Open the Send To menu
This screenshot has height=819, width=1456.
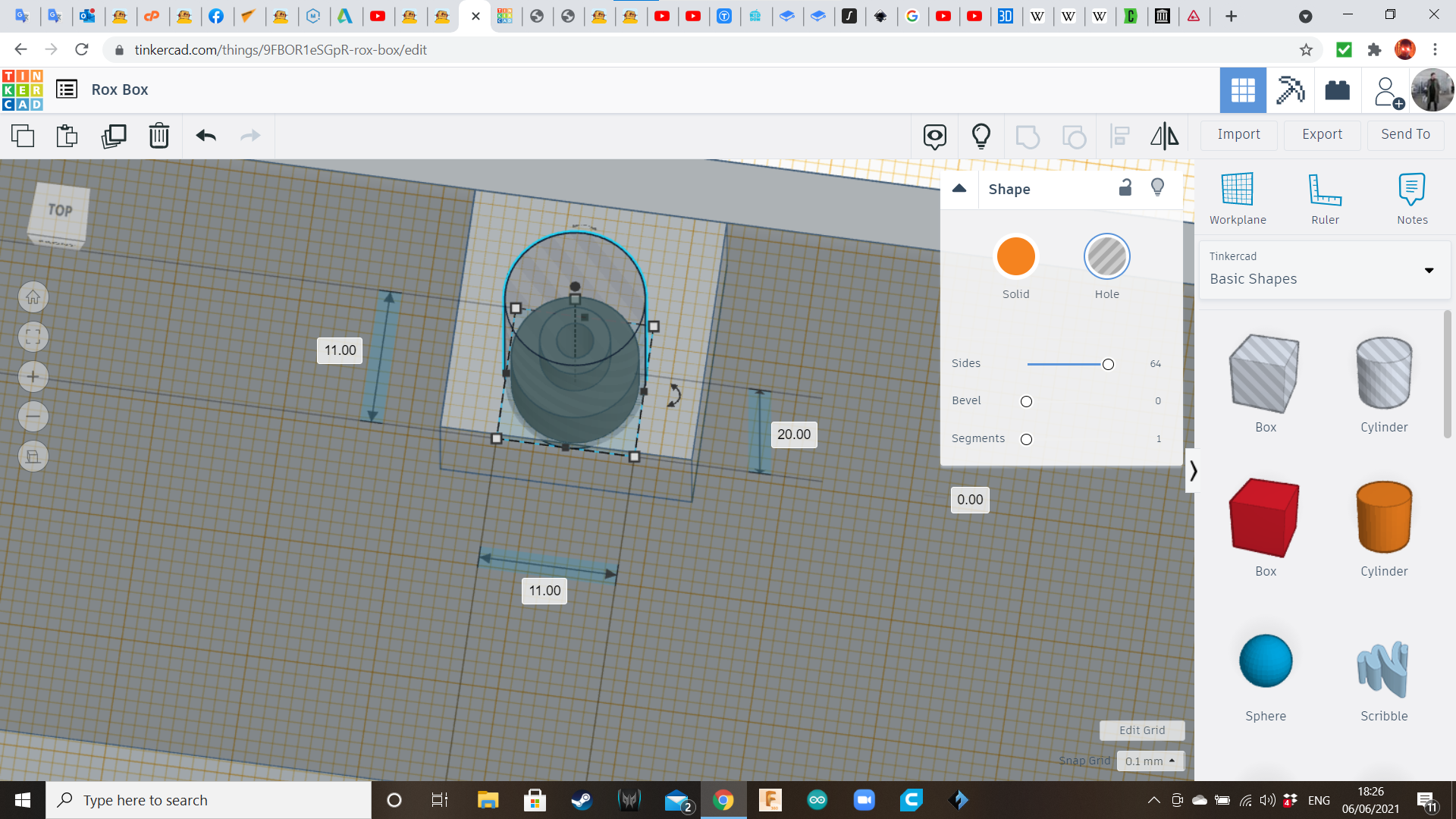tap(1405, 134)
